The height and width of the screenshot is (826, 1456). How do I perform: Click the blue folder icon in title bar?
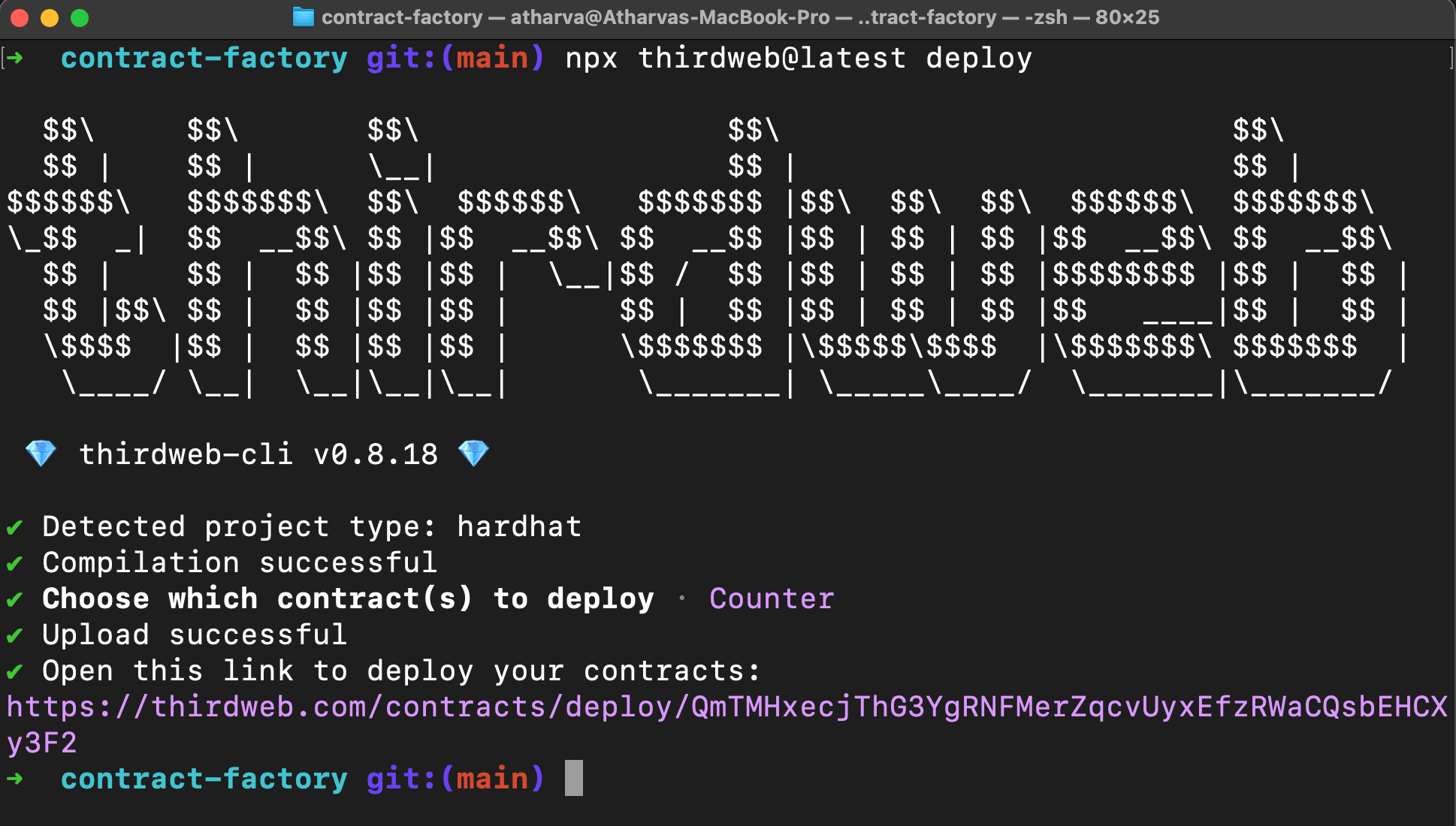303,17
